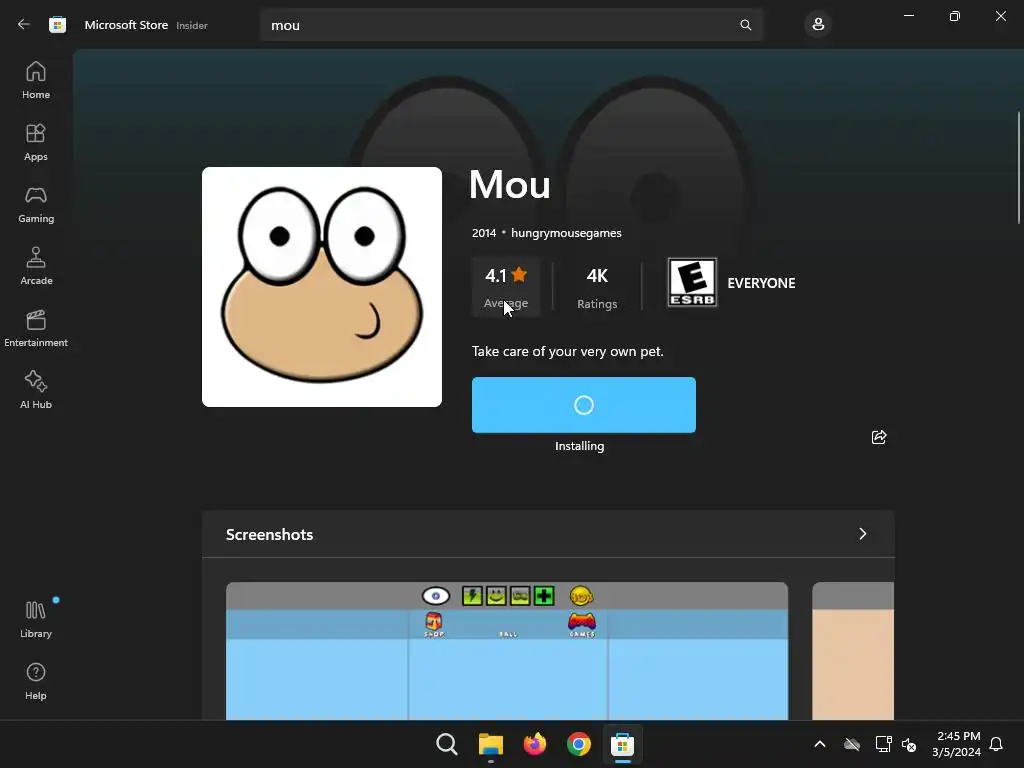Click the OneDrive cloud tray icon
The width and height of the screenshot is (1024, 768).
852,744
